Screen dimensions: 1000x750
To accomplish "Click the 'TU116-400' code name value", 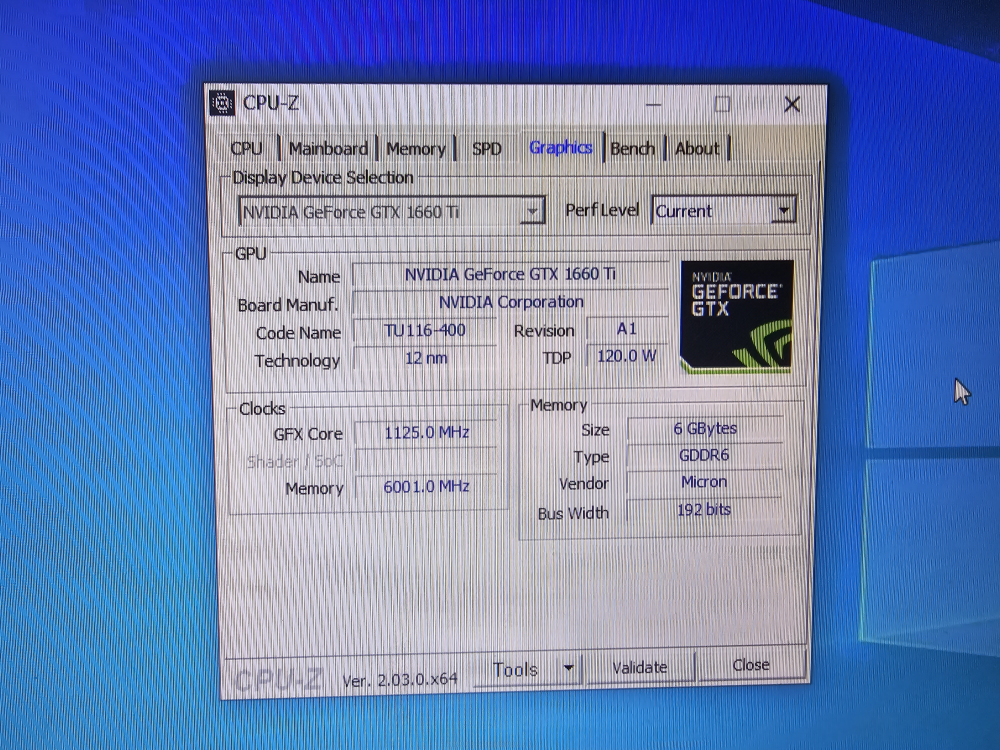I will click(425, 330).
